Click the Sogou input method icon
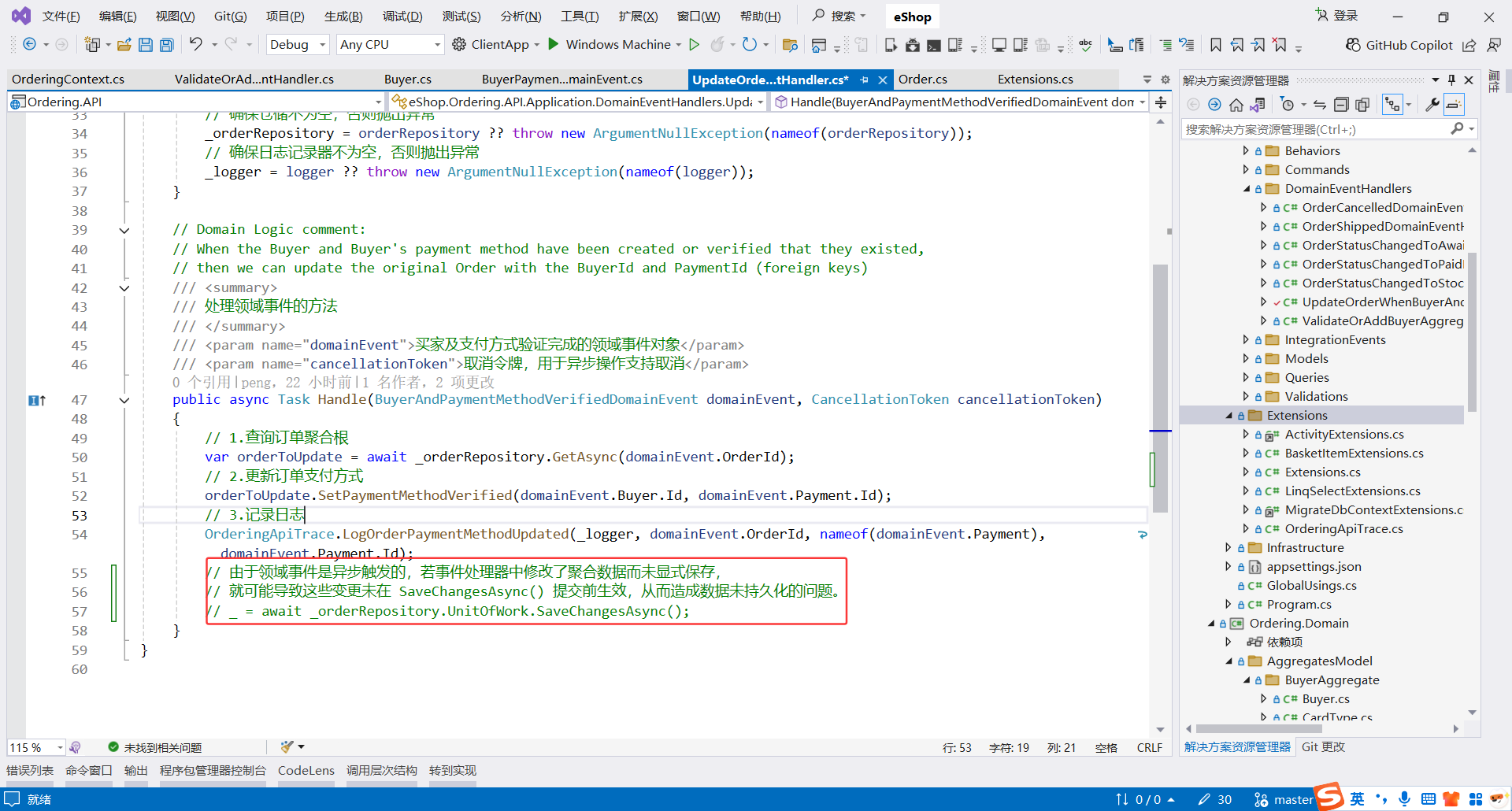The width and height of the screenshot is (1512, 811). [1329, 796]
